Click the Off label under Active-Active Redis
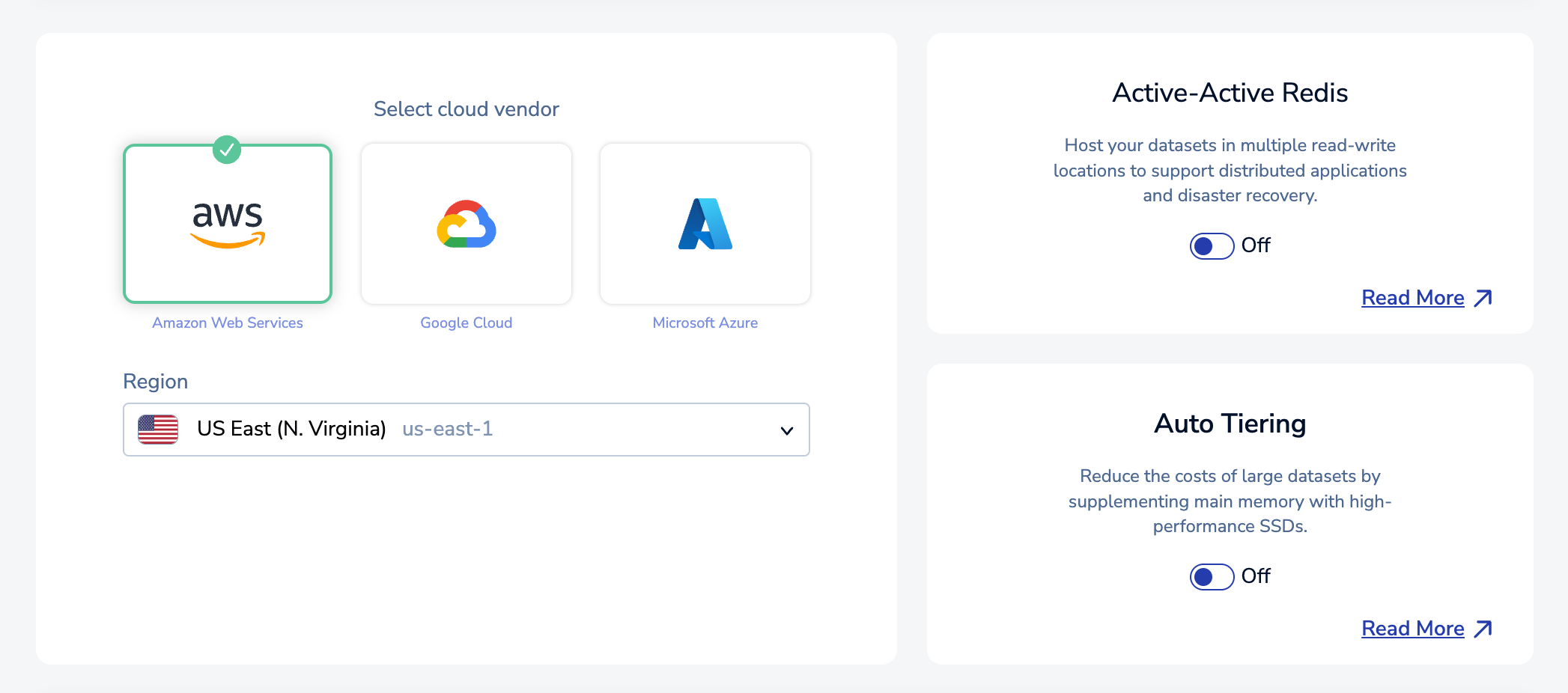The image size is (1568, 693). pos(1256,245)
